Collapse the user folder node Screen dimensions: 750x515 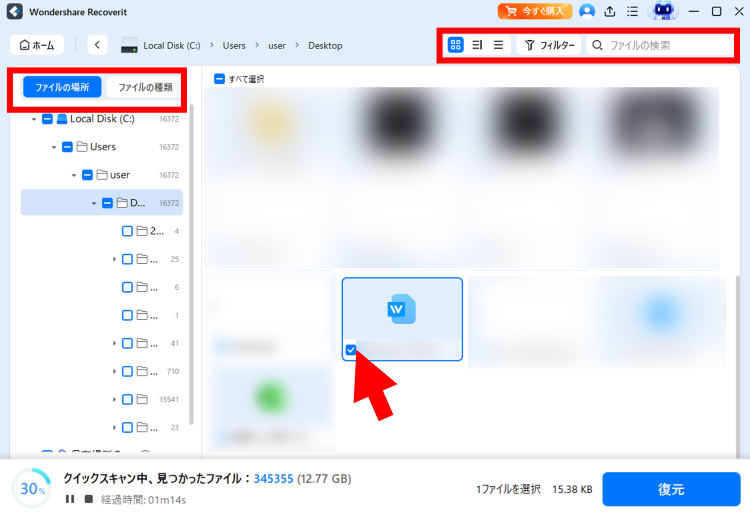pyautogui.click(x=74, y=175)
